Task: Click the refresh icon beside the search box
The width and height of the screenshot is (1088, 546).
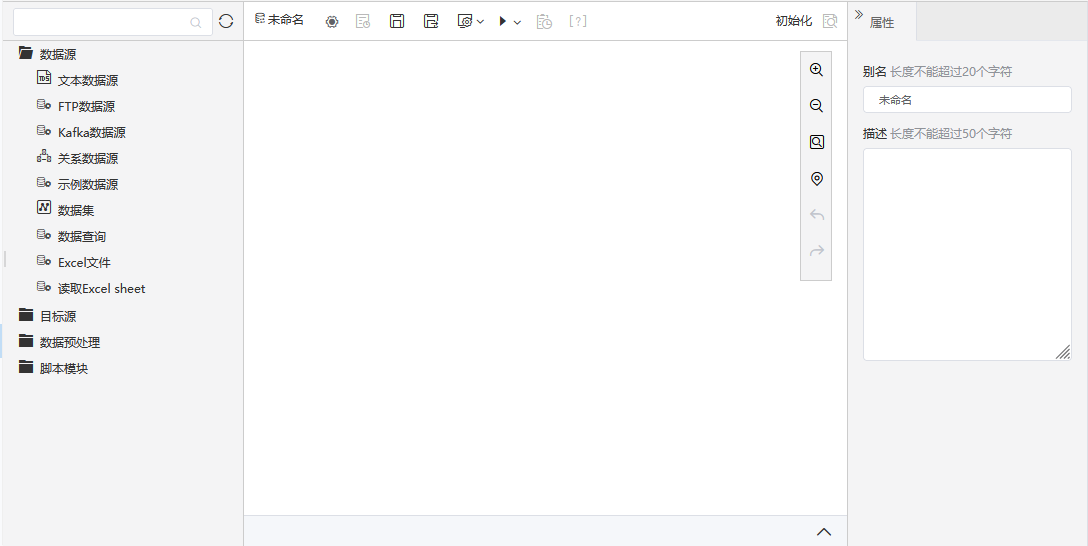Action: (226, 22)
